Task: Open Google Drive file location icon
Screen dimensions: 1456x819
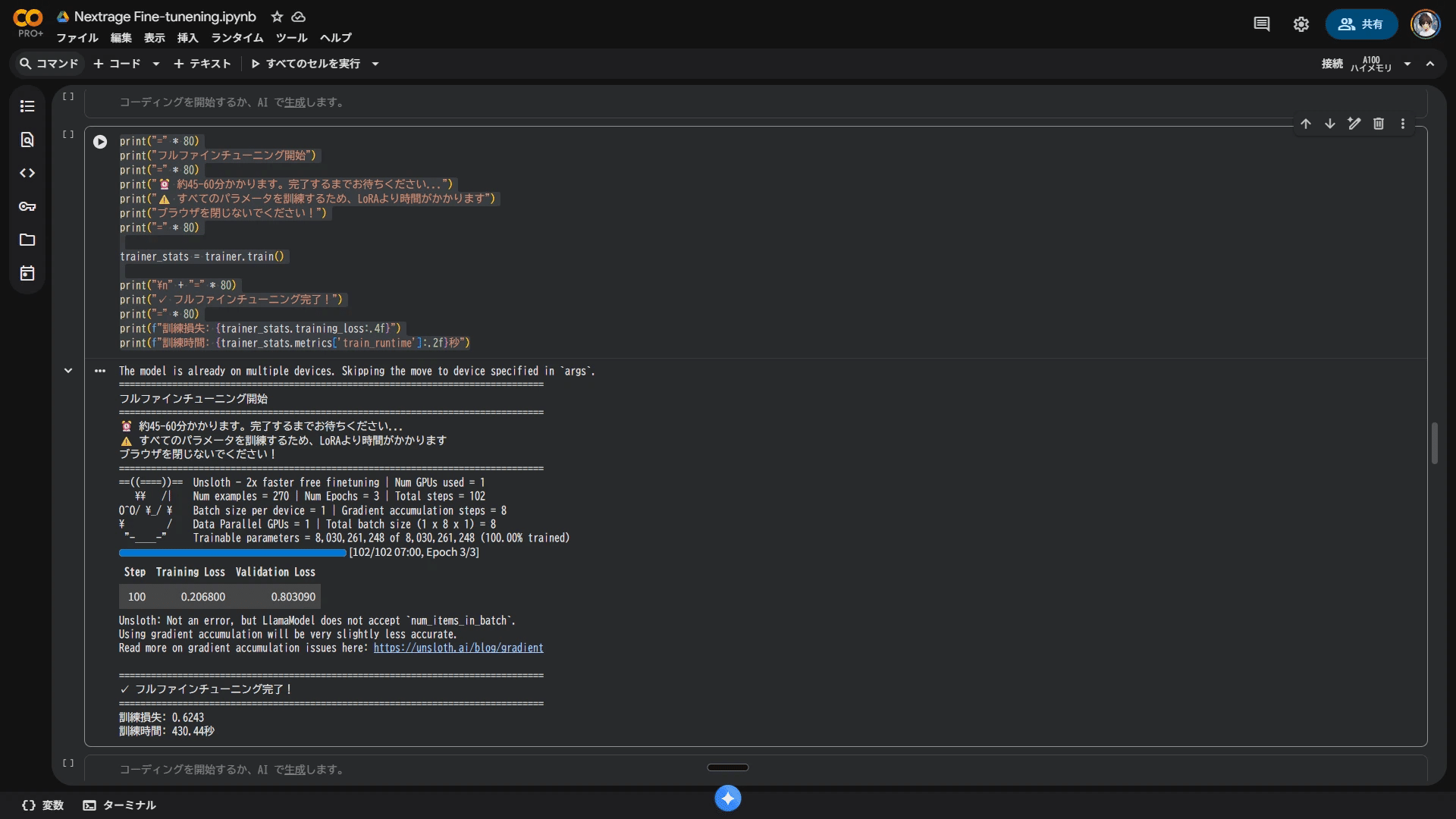Action: pyautogui.click(x=63, y=17)
